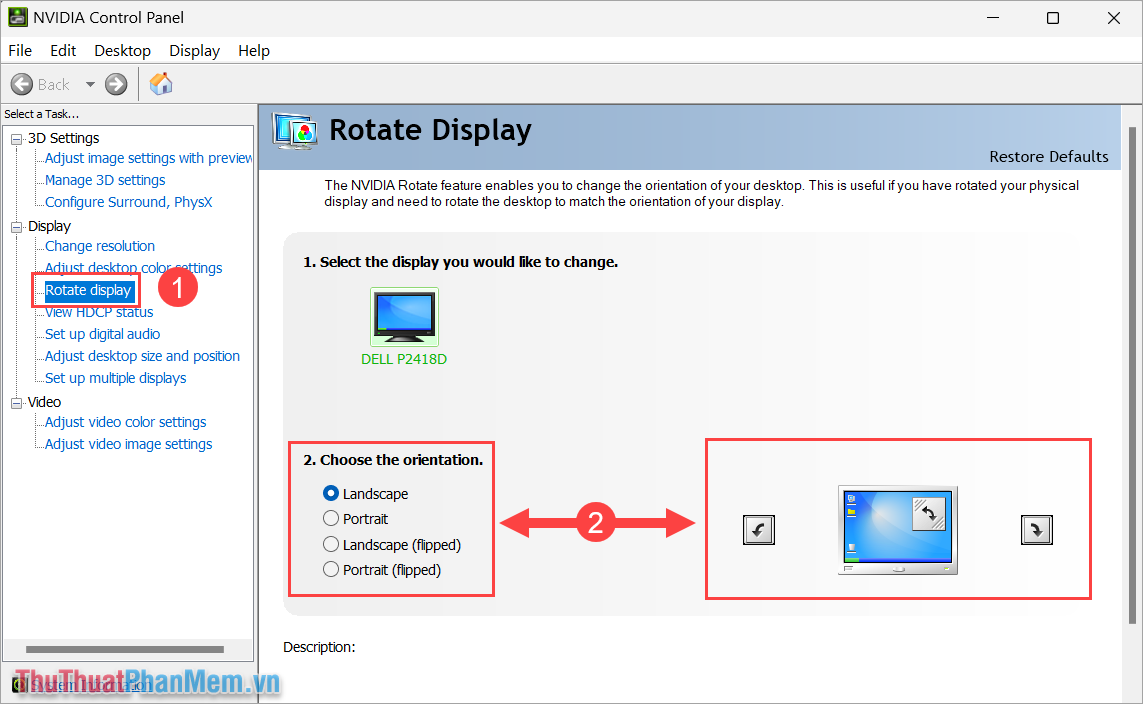Click the Rotate Display header monitor icon

(294, 130)
